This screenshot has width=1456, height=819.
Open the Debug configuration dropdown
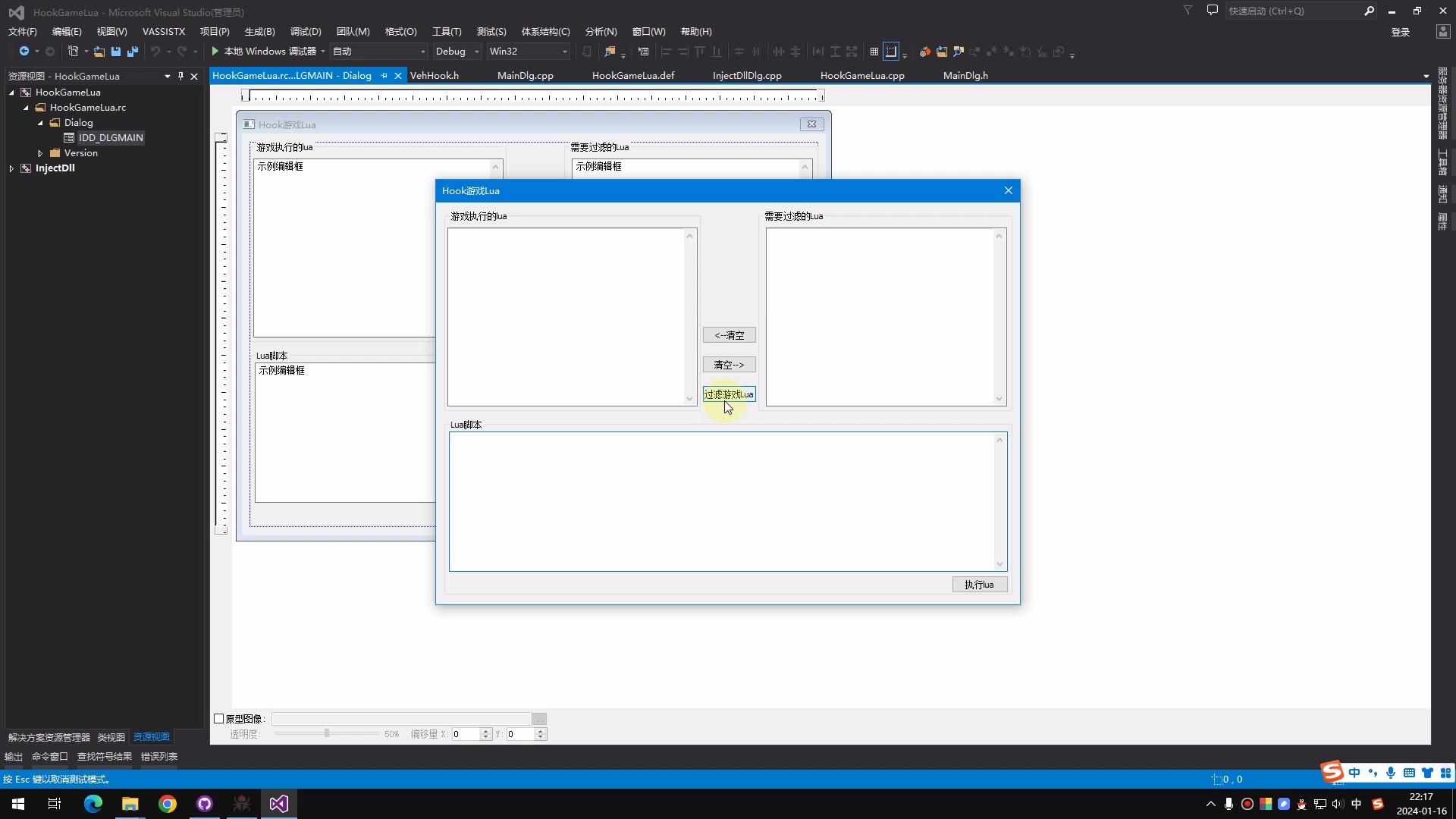(x=457, y=52)
